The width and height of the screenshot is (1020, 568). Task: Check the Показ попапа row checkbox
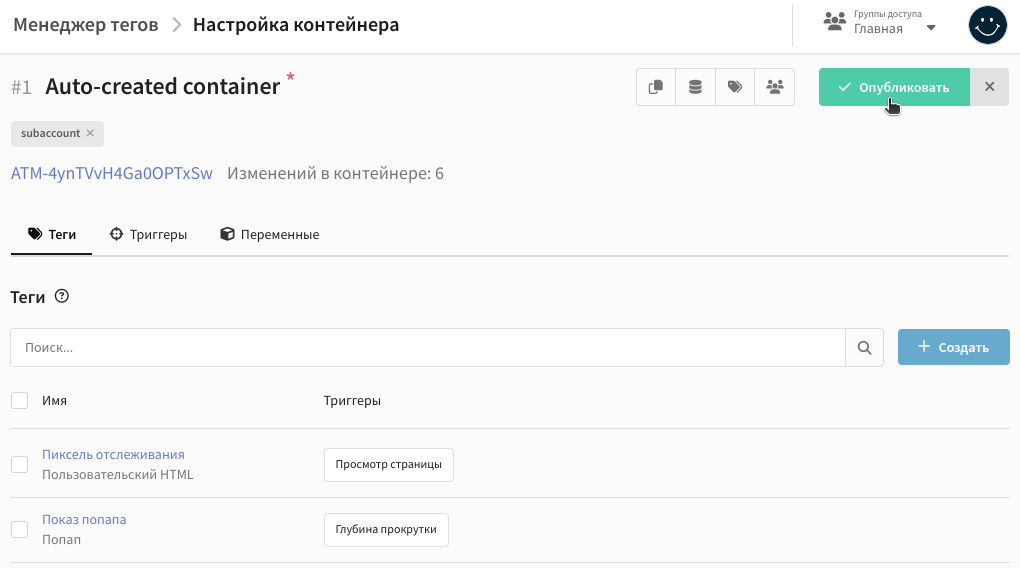(x=20, y=529)
